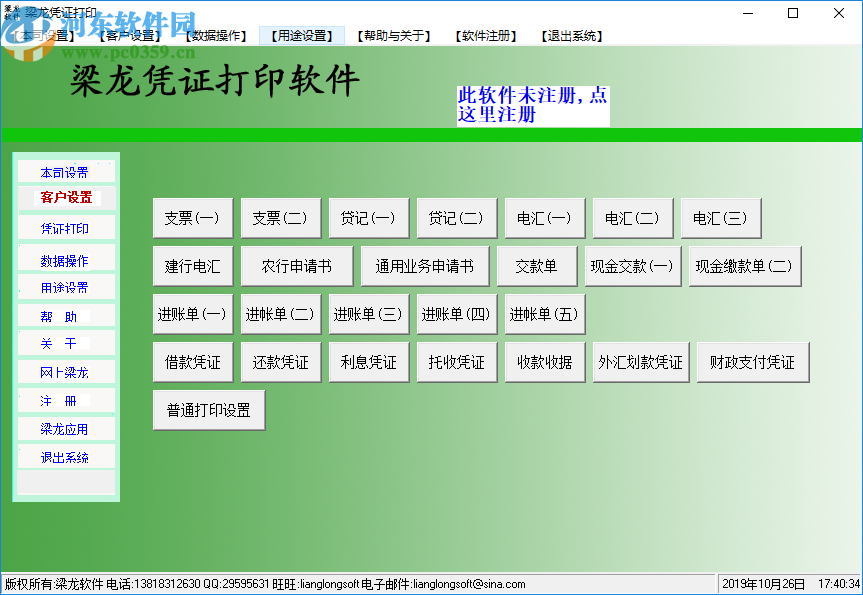863x595 pixels.
Task: Select the 电汇(三) wire transfer form
Action: [x=720, y=217]
